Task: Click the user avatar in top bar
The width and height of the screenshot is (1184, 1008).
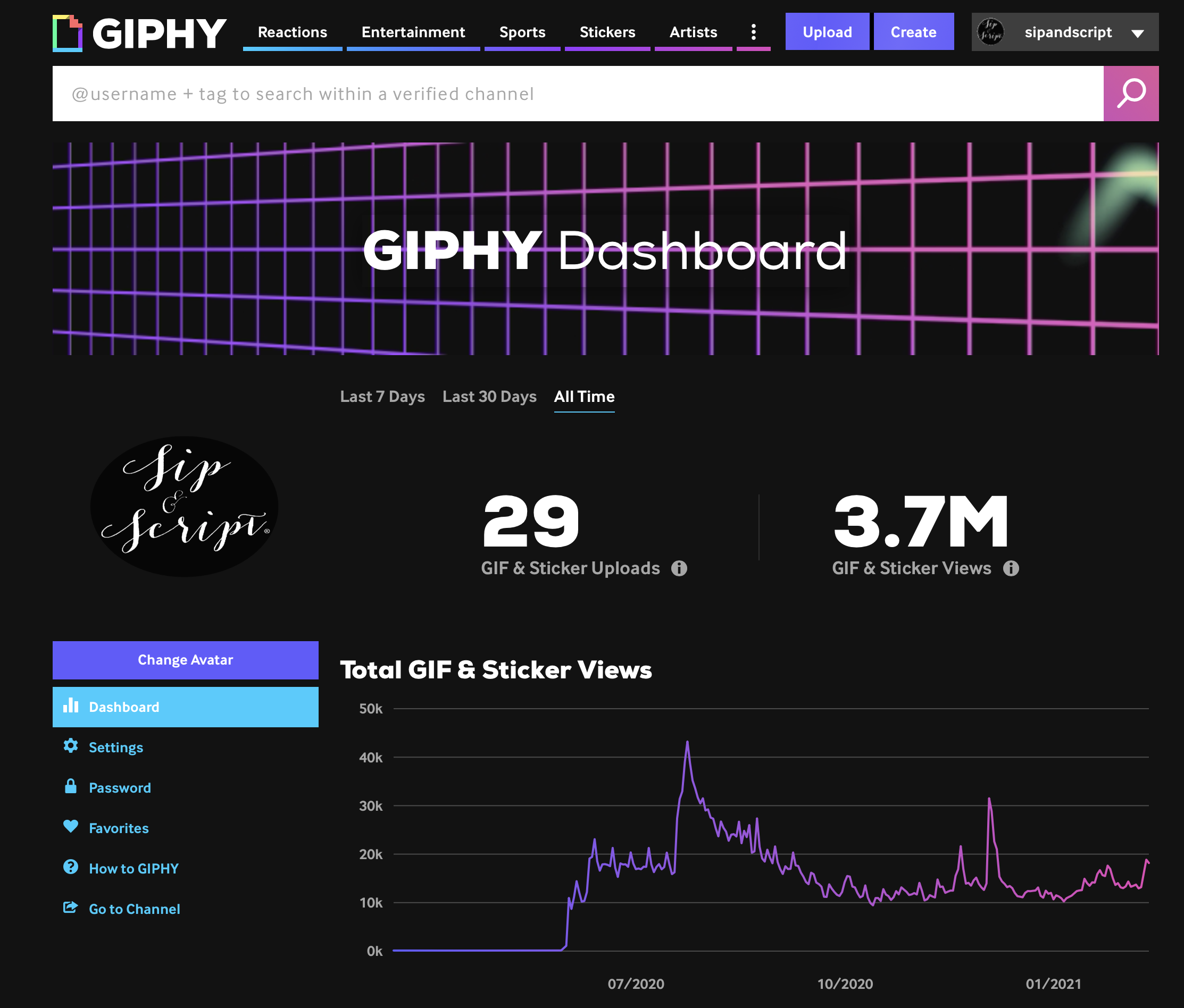Action: pyautogui.click(x=990, y=32)
